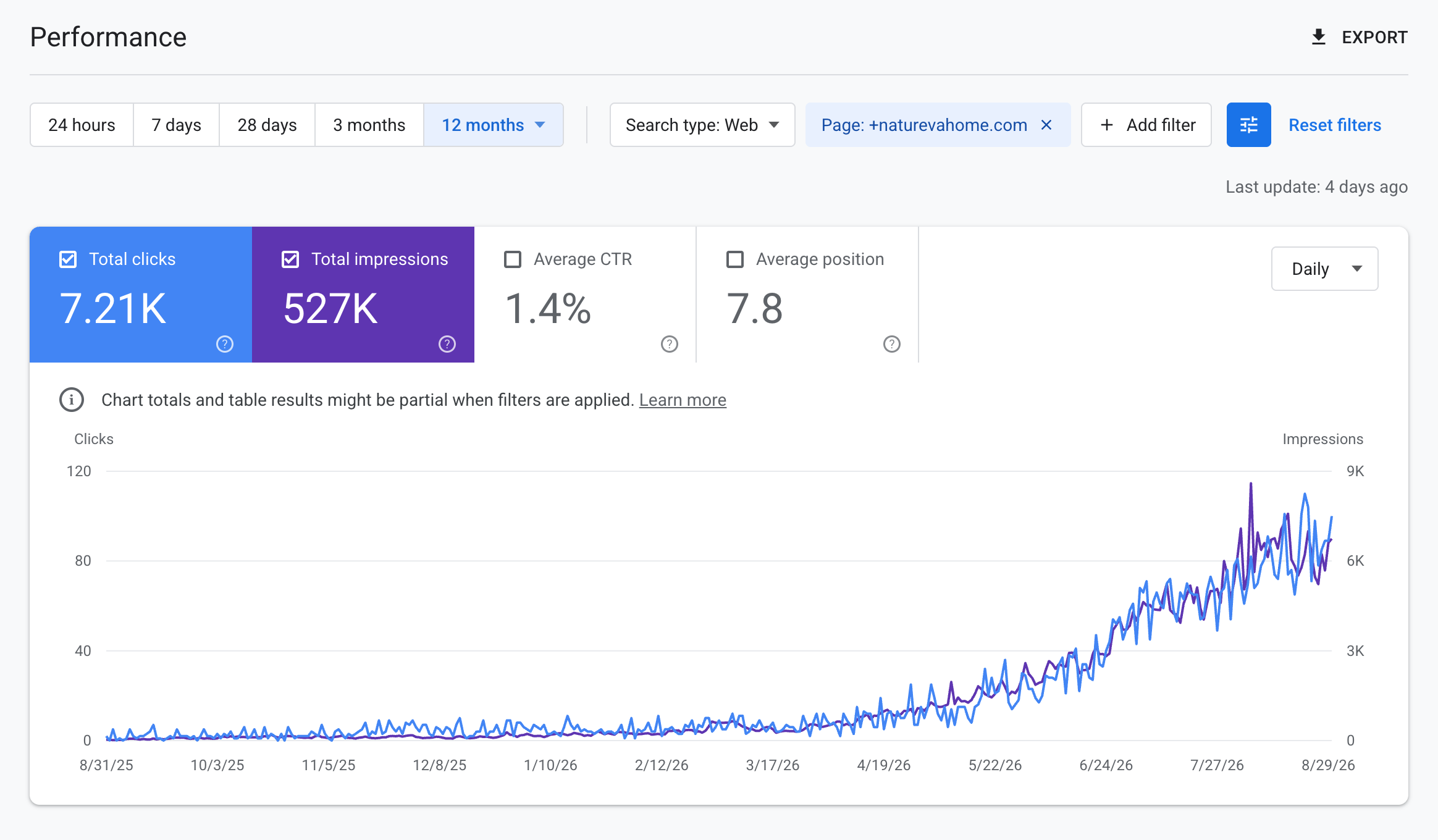The height and width of the screenshot is (840, 1438).
Task: Uncheck the Total clicks checkbox
Action: pyautogui.click(x=68, y=259)
